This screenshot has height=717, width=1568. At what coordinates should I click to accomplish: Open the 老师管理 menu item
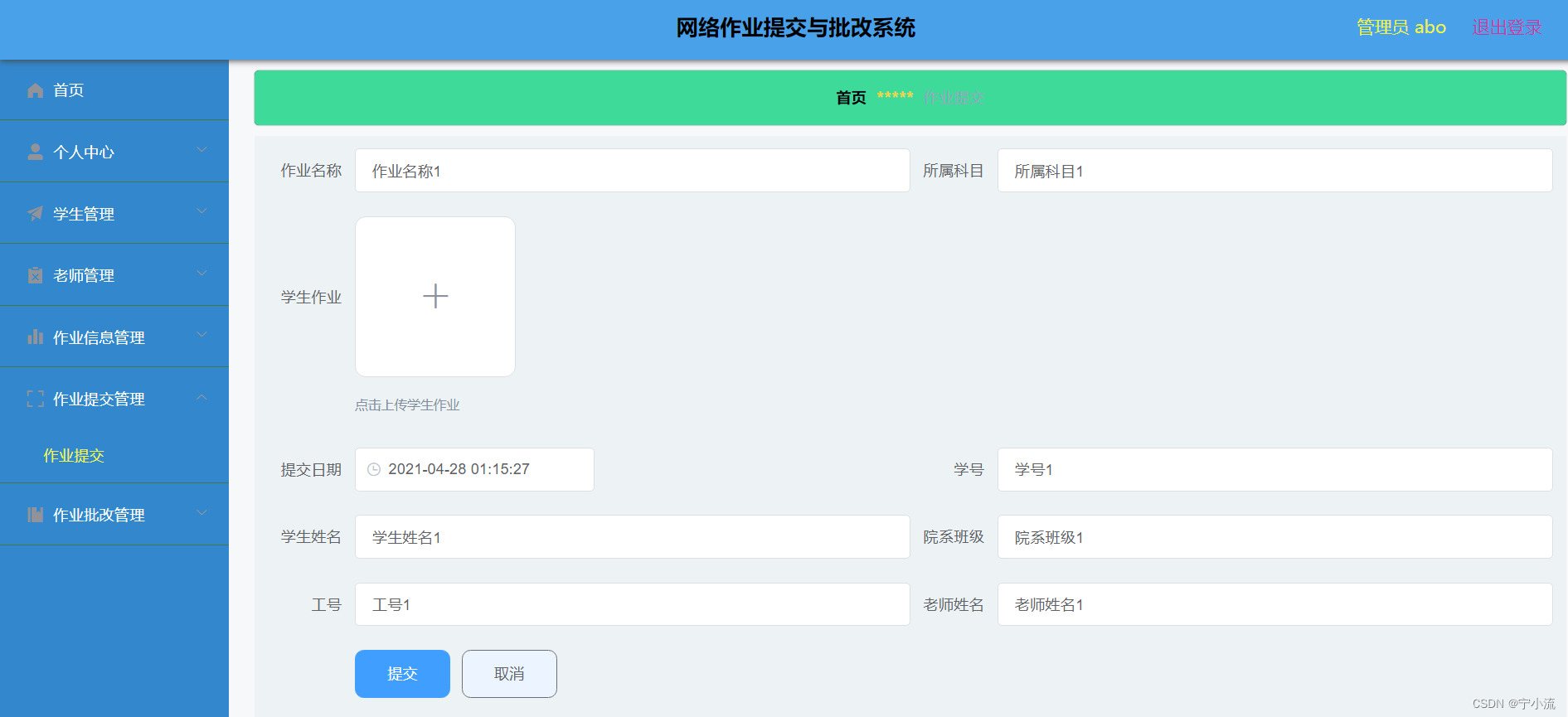click(114, 275)
